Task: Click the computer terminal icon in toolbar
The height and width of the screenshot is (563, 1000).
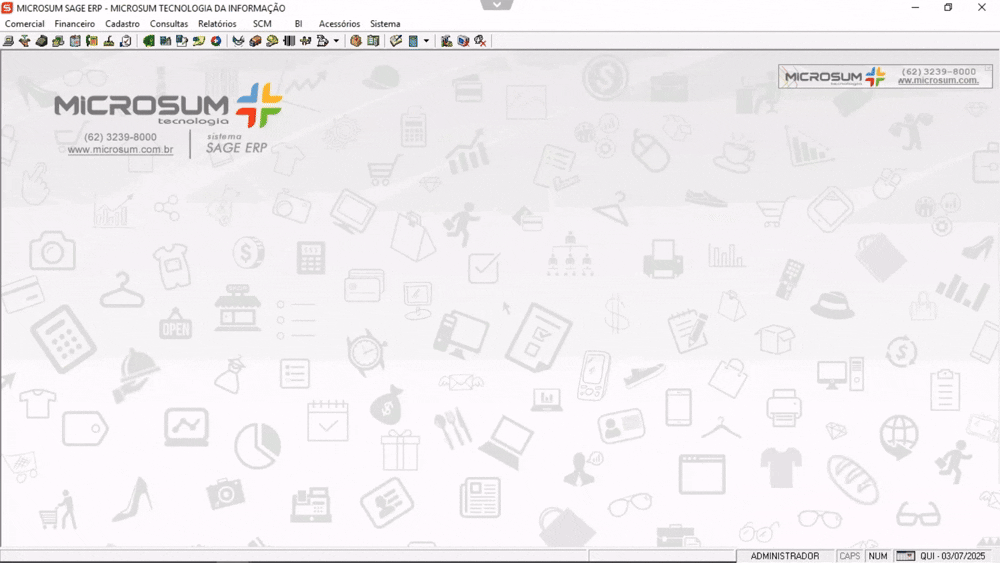Action: click(8, 41)
